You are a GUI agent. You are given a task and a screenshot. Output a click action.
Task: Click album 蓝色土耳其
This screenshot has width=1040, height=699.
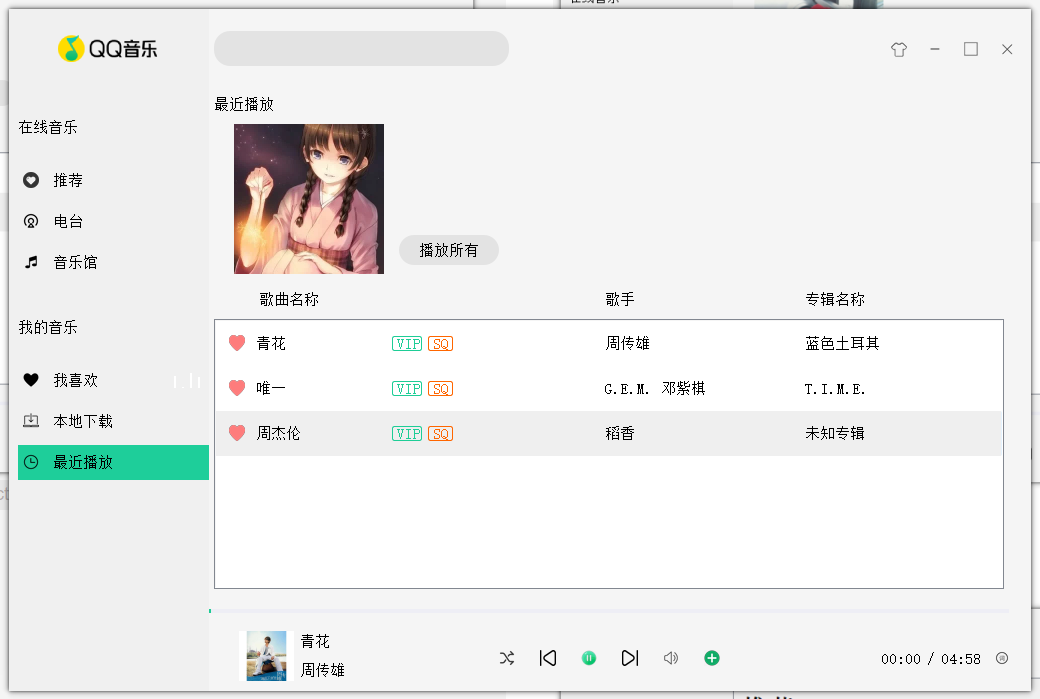[842, 344]
